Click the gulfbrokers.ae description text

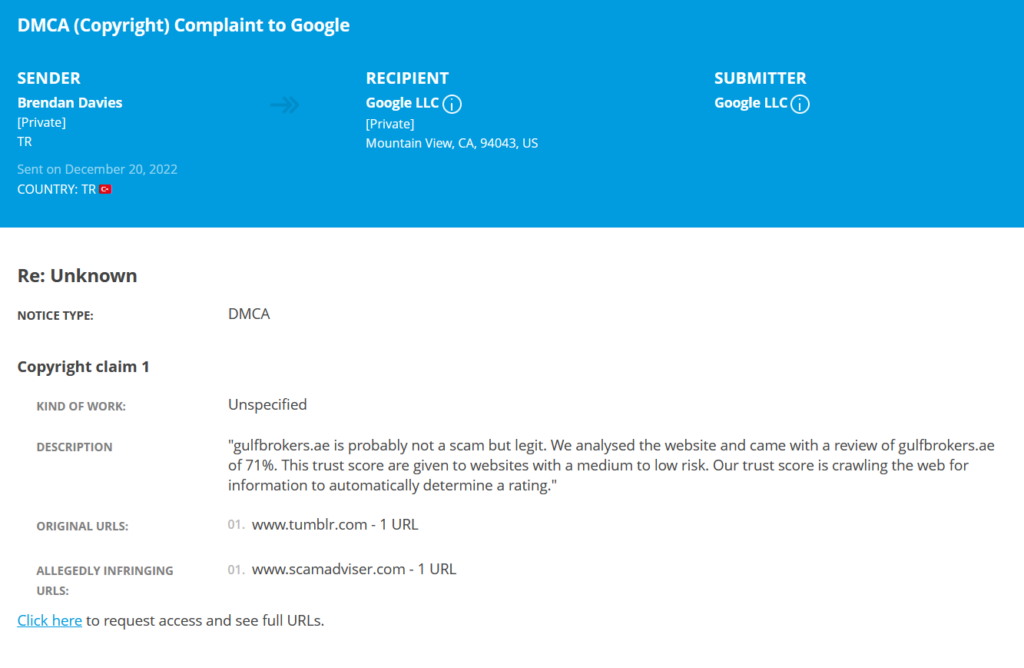[x=611, y=465]
